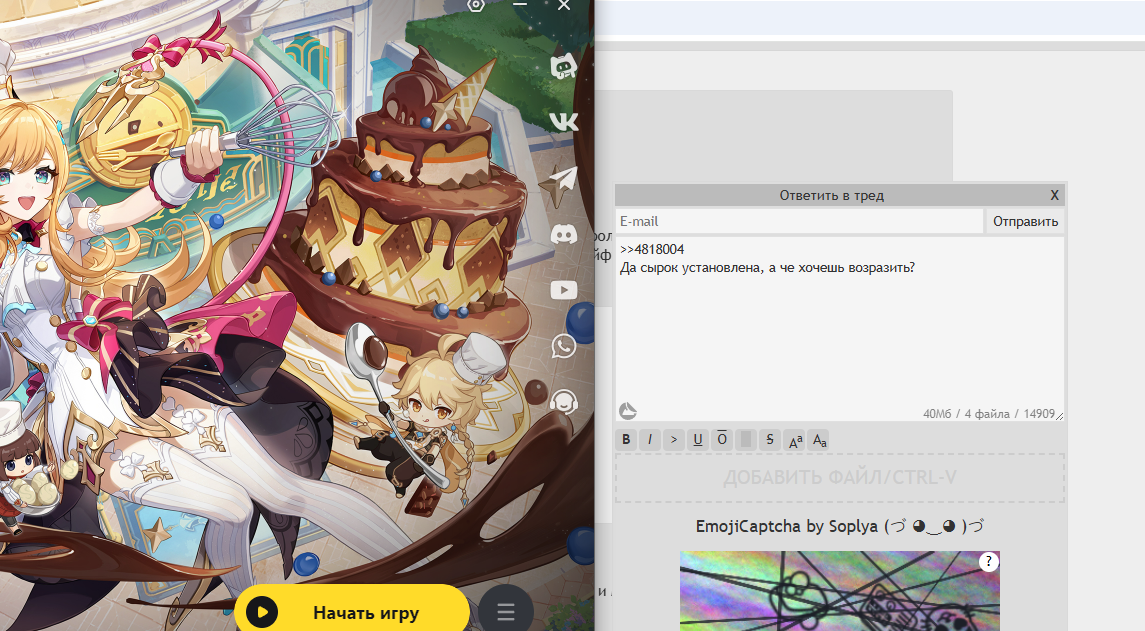
Task: Grab the text area resize handle corner
Action: [x=1060, y=416]
